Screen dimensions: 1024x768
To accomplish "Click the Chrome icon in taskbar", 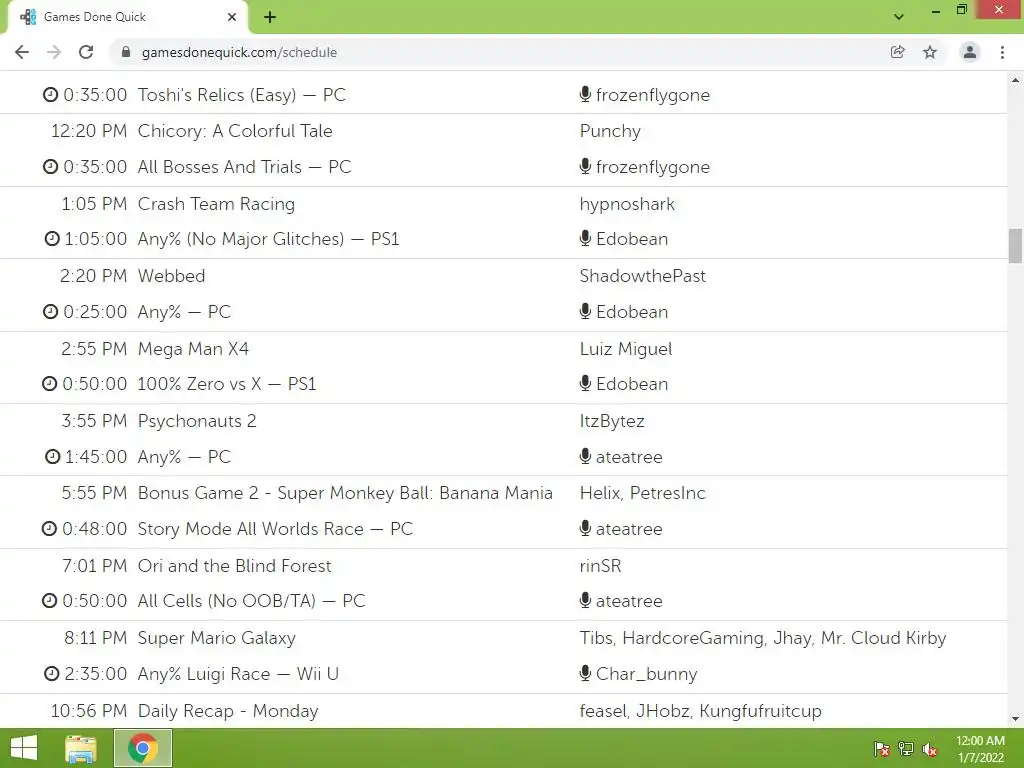I will (143, 748).
